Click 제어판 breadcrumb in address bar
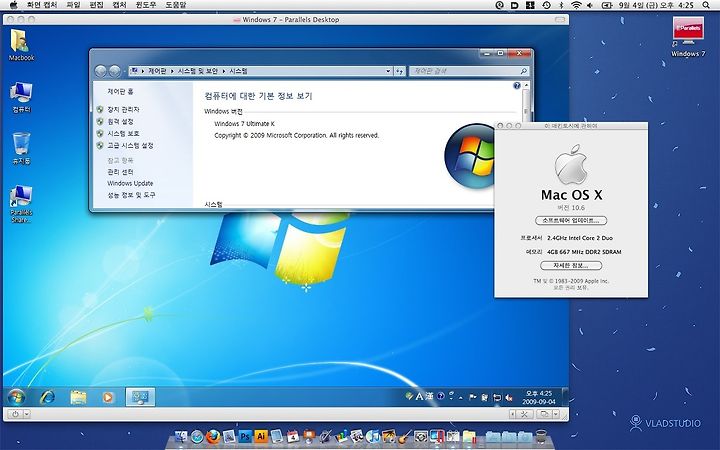Viewport: 720px width, 450px height. 157,71
